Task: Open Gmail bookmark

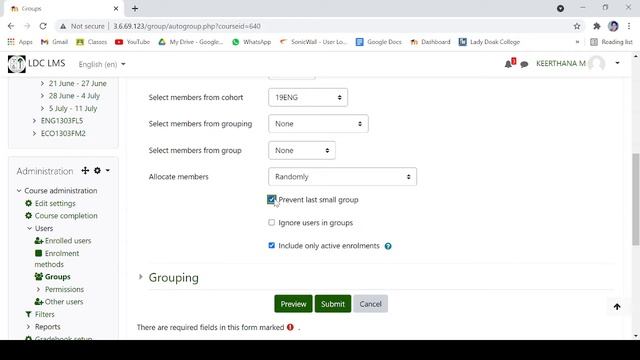Action: pyautogui.click(x=54, y=42)
